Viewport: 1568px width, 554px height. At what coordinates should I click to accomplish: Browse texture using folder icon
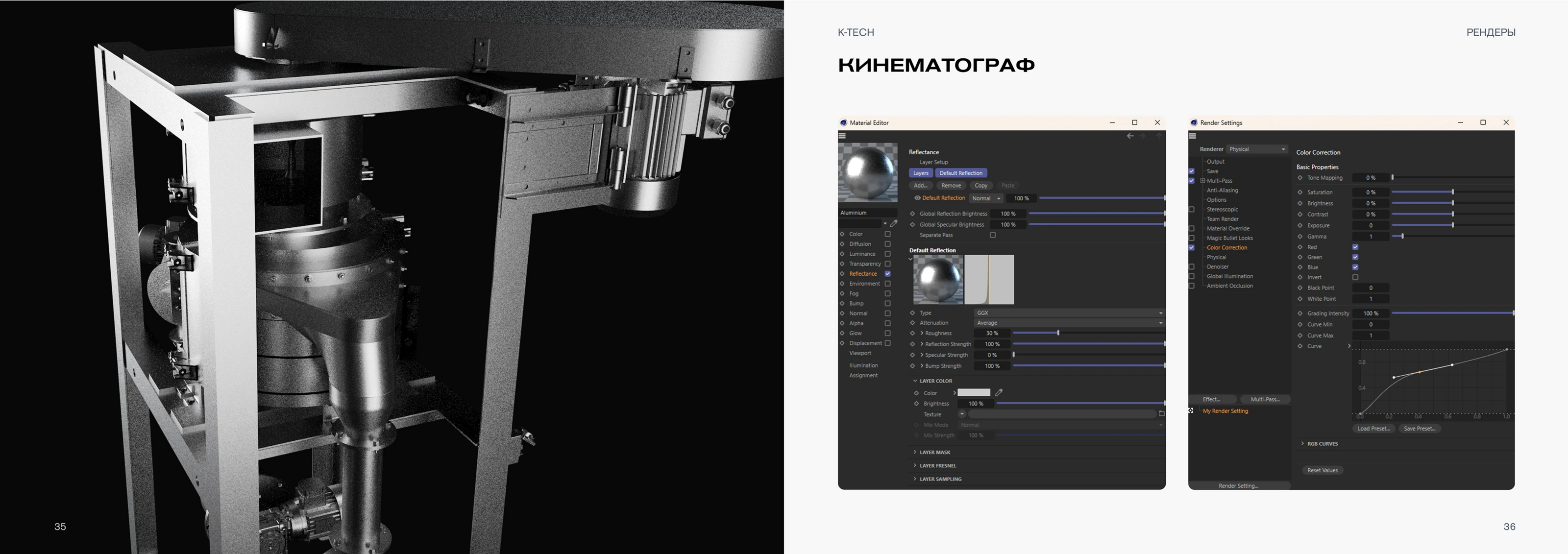pyautogui.click(x=1161, y=414)
